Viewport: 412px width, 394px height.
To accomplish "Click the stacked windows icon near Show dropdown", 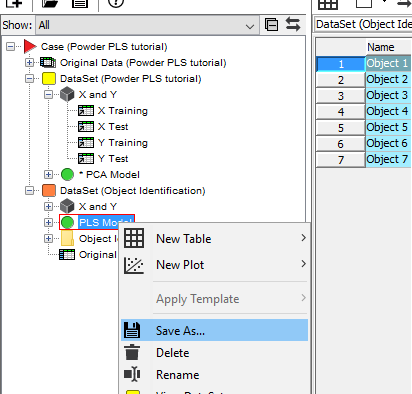I will coord(271,25).
